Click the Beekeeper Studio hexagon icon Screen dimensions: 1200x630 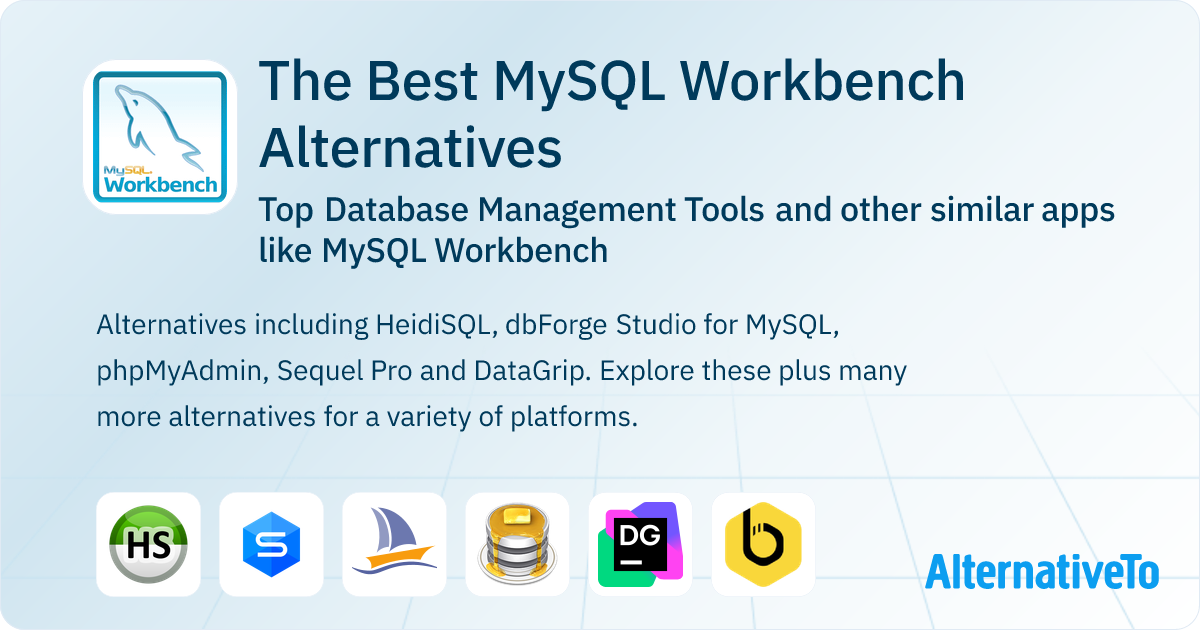pyautogui.click(x=763, y=544)
